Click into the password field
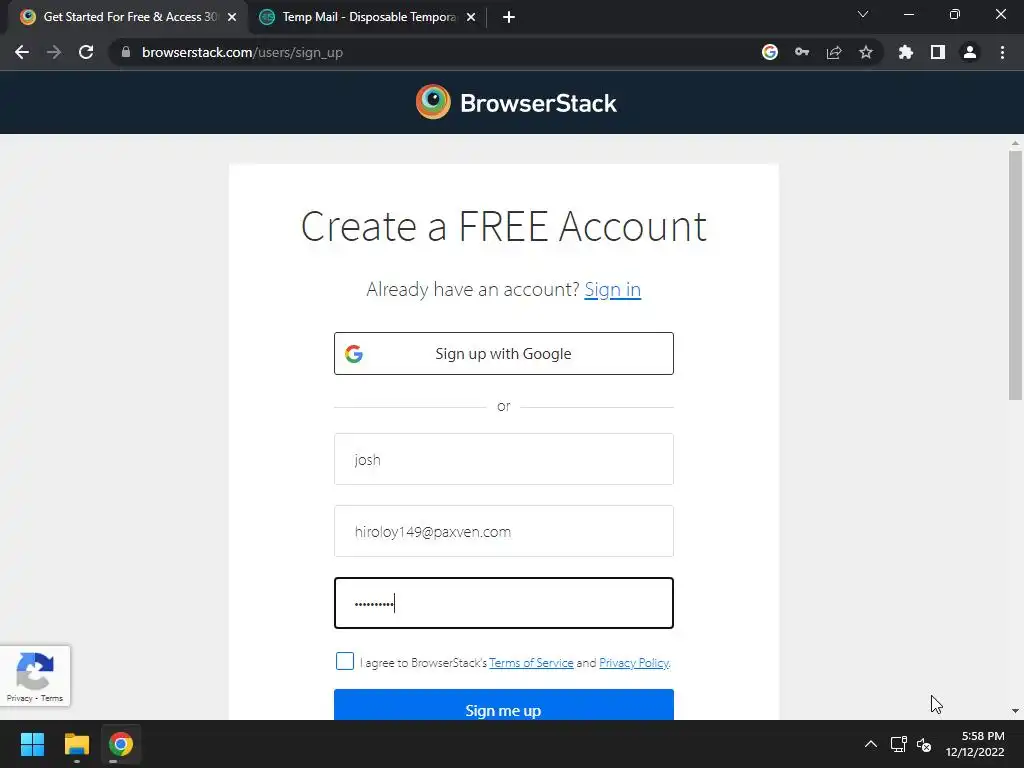The image size is (1024, 768). click(504, 603)
